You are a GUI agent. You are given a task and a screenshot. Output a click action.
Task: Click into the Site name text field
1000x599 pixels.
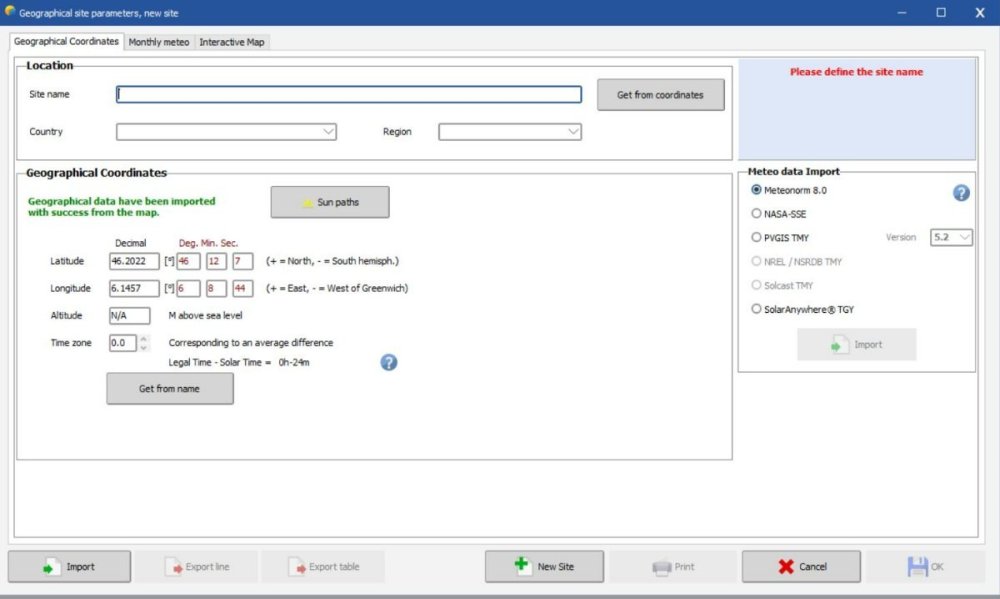tap(348, 95)
